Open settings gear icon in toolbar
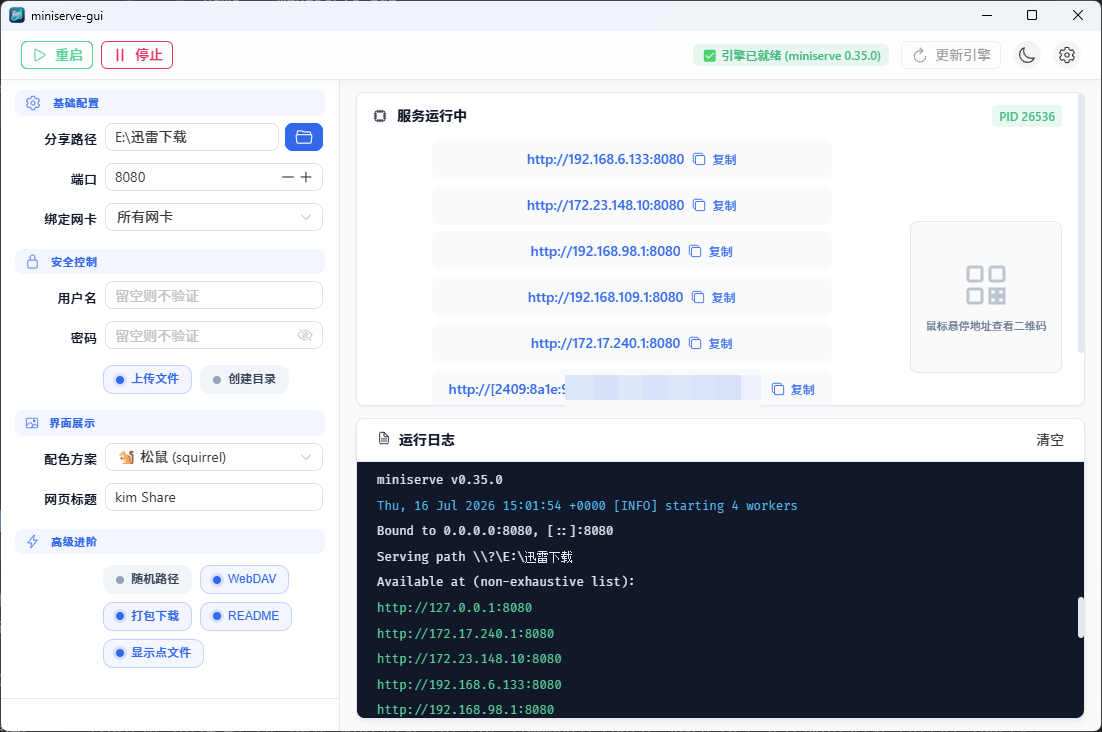 click(1067, 55)
